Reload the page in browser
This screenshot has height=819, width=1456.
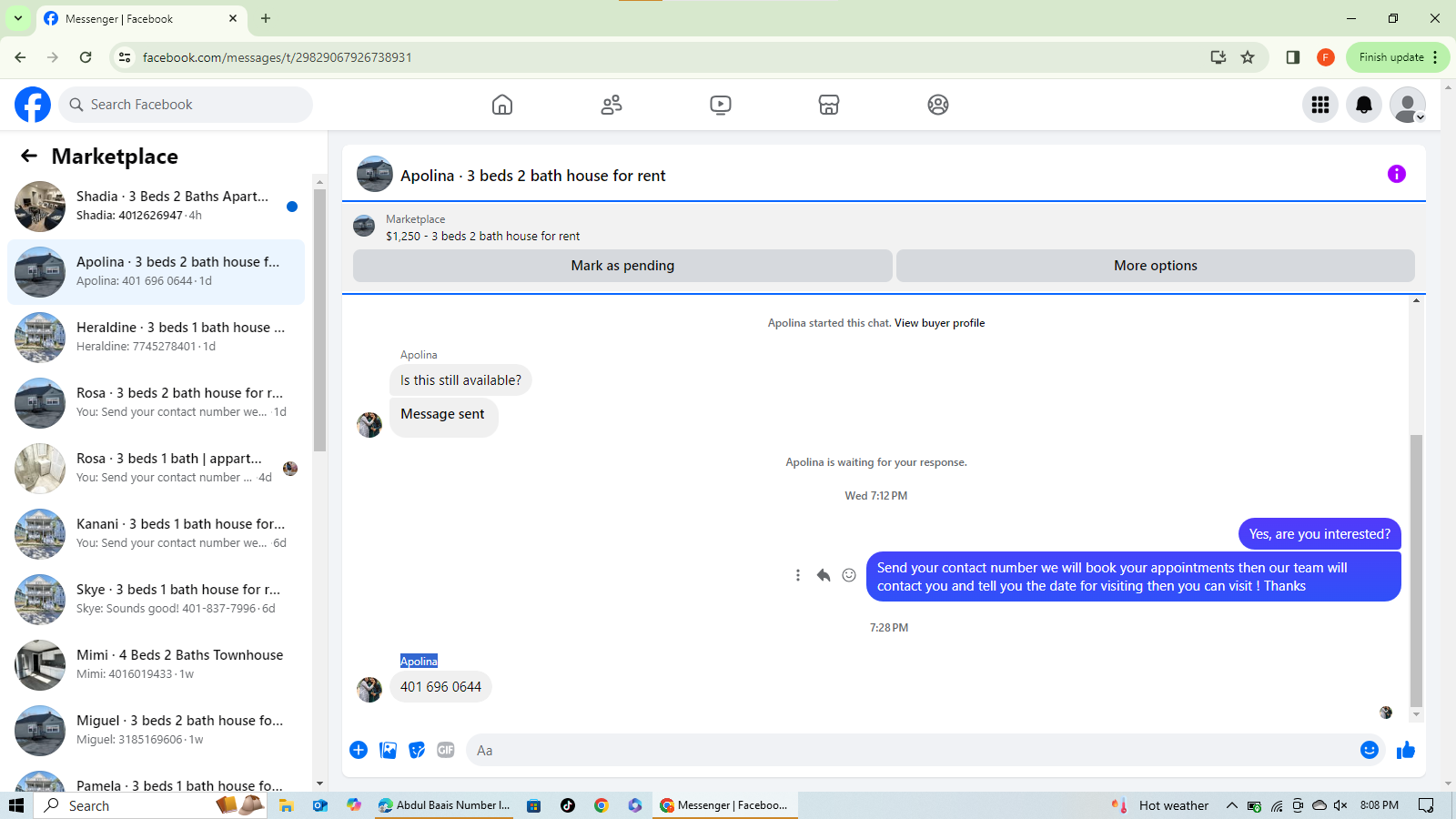coord(86,57)
